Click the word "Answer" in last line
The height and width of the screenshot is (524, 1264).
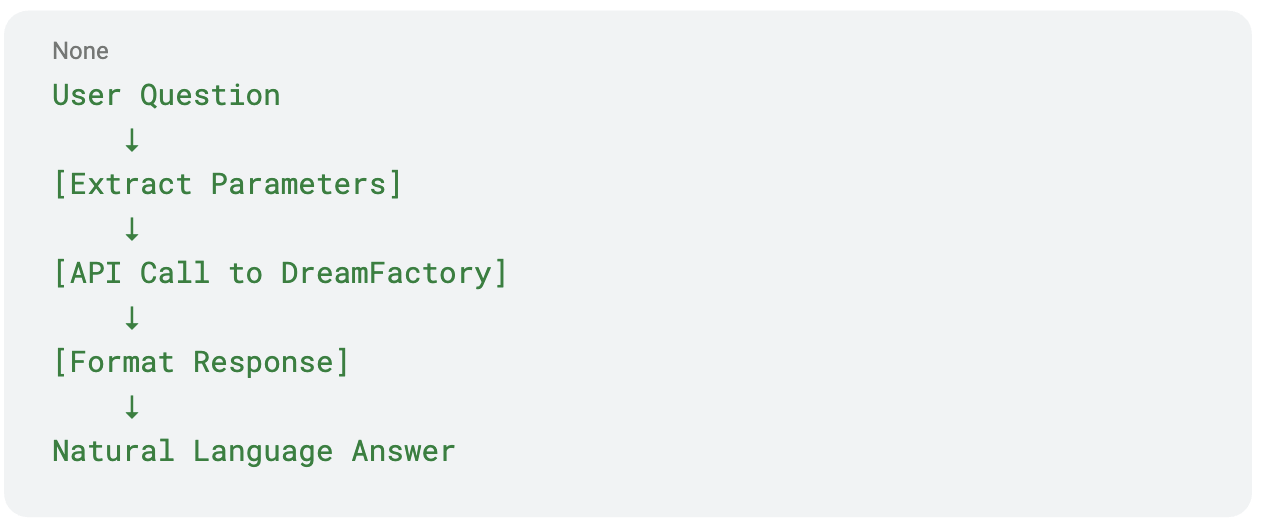click(x=403, y=451)
